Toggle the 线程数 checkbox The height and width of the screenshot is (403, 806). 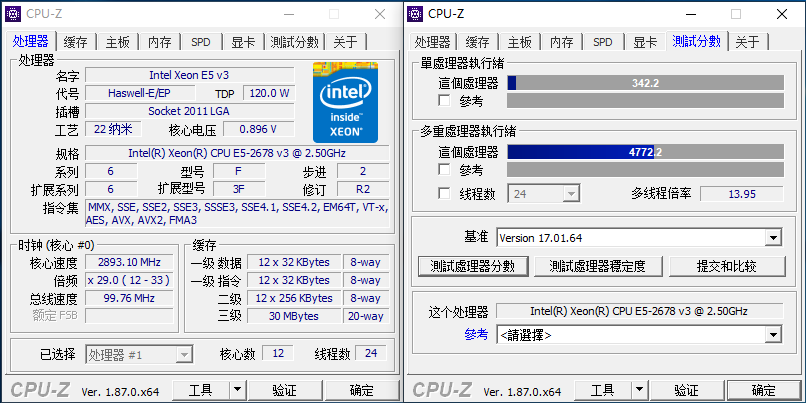pos(445,194)
